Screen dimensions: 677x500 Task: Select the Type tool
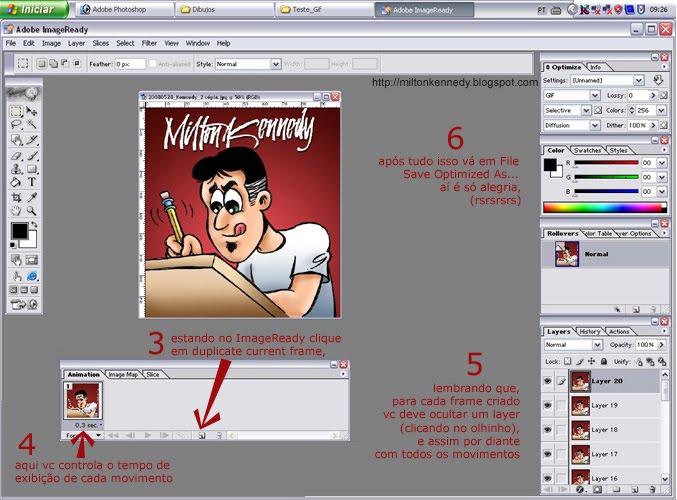click(32, 182)
